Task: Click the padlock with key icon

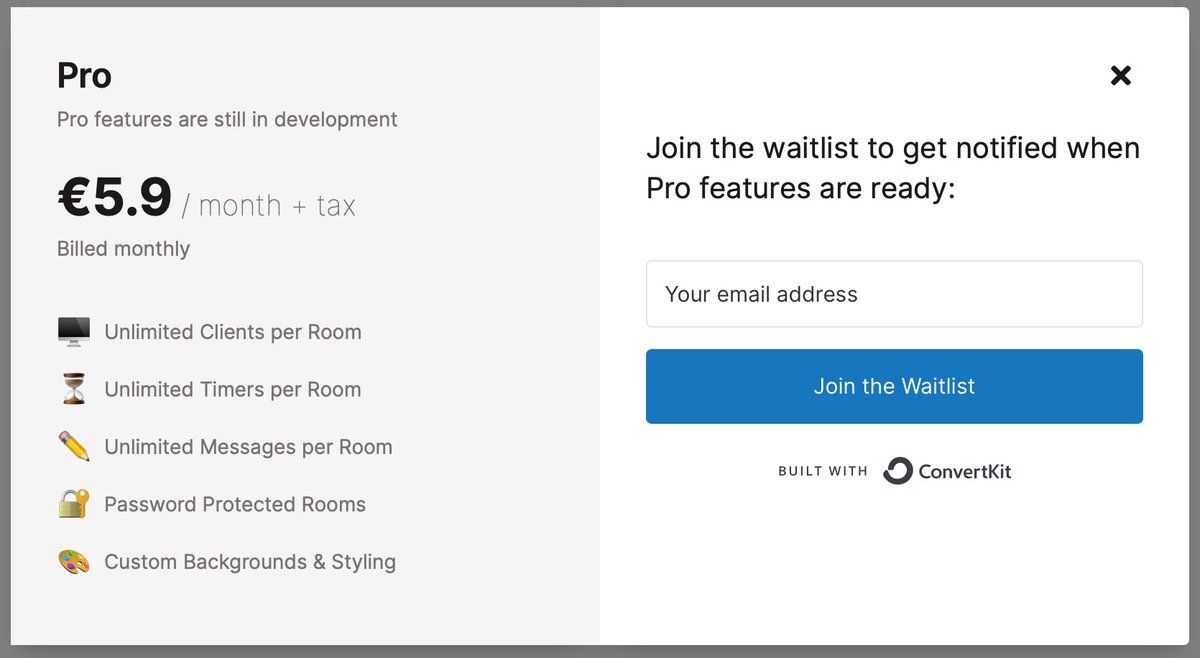Action: click(x=74, y=504)
